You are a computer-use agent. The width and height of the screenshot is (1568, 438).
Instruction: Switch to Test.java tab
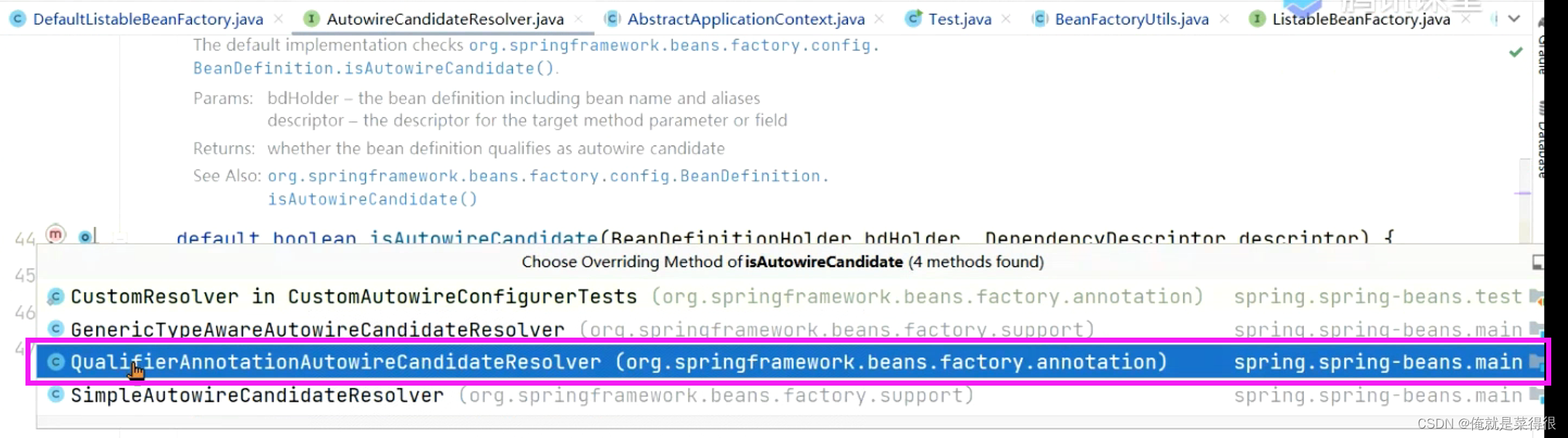pyautogui.click(x=959, y=19)
